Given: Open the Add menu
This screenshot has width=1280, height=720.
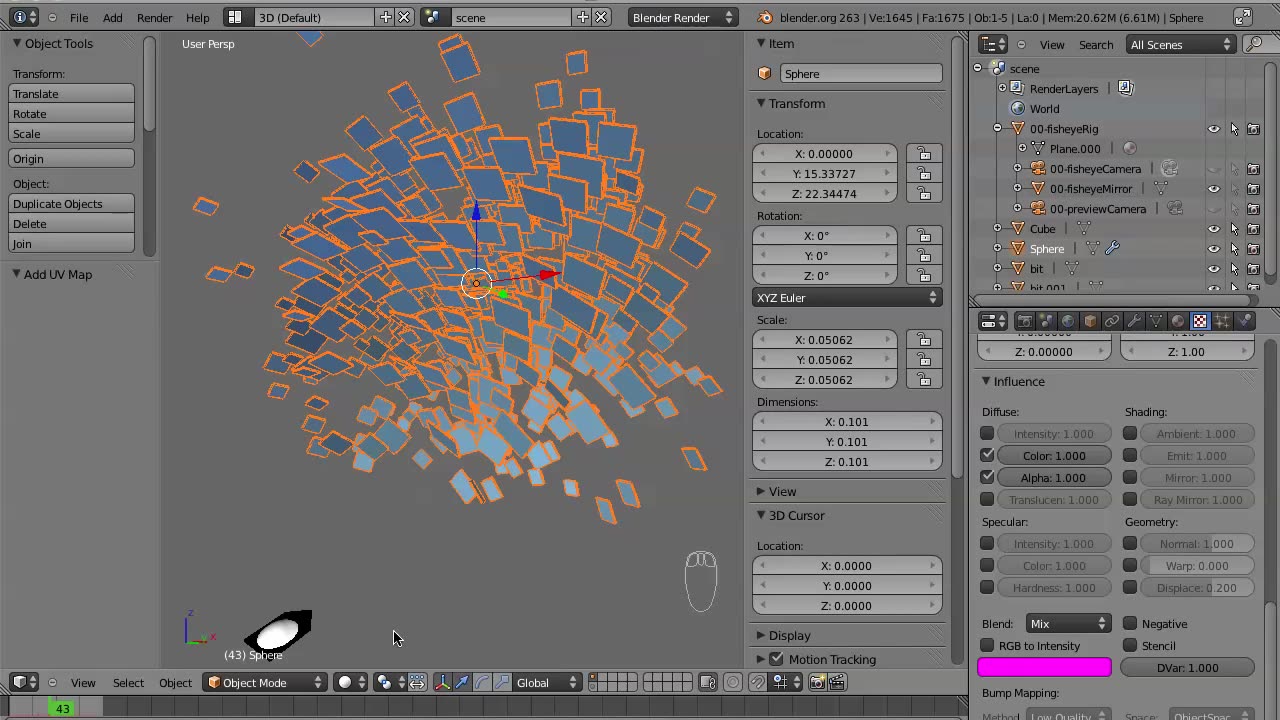Looking at the screenshot, I should (x=112, y=17).
